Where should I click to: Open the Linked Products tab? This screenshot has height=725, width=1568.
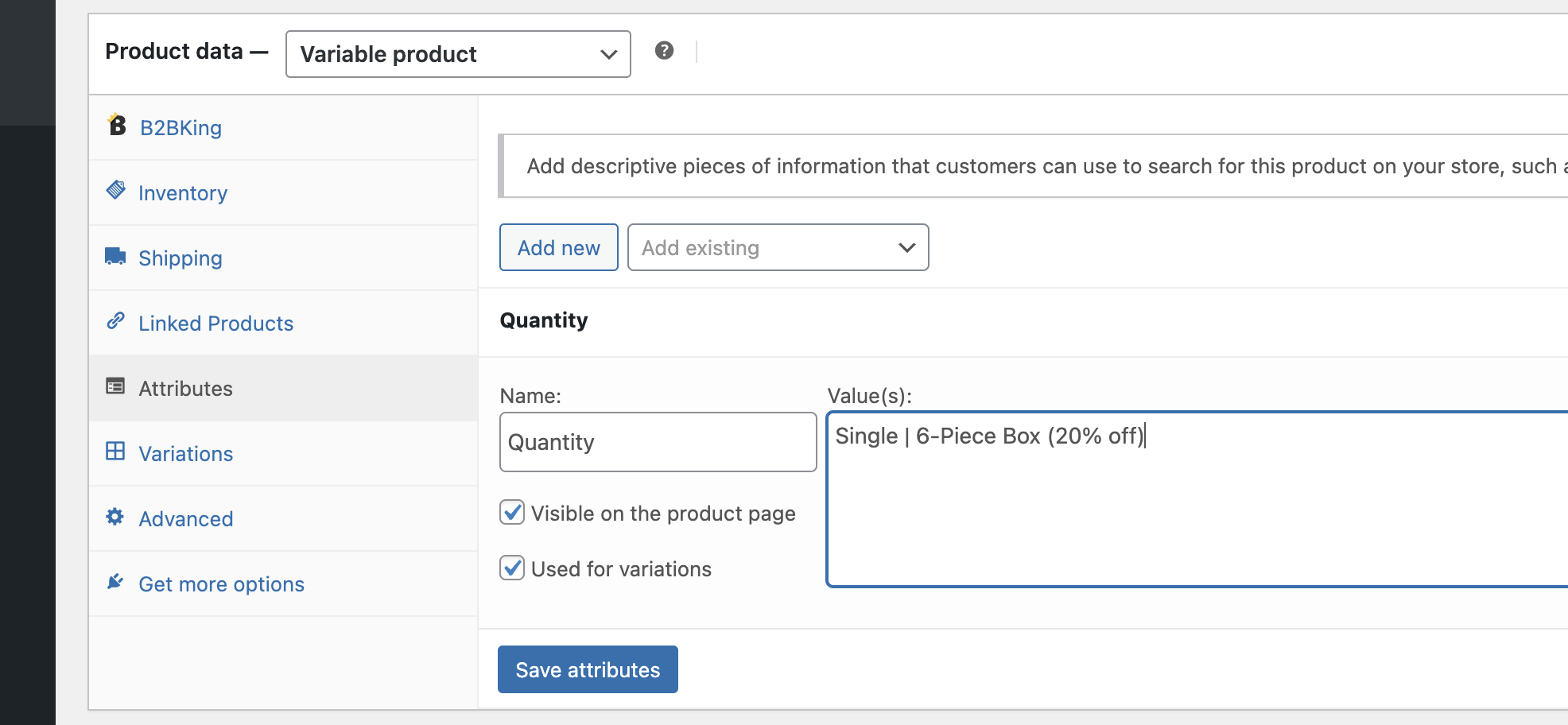(283, 324)
